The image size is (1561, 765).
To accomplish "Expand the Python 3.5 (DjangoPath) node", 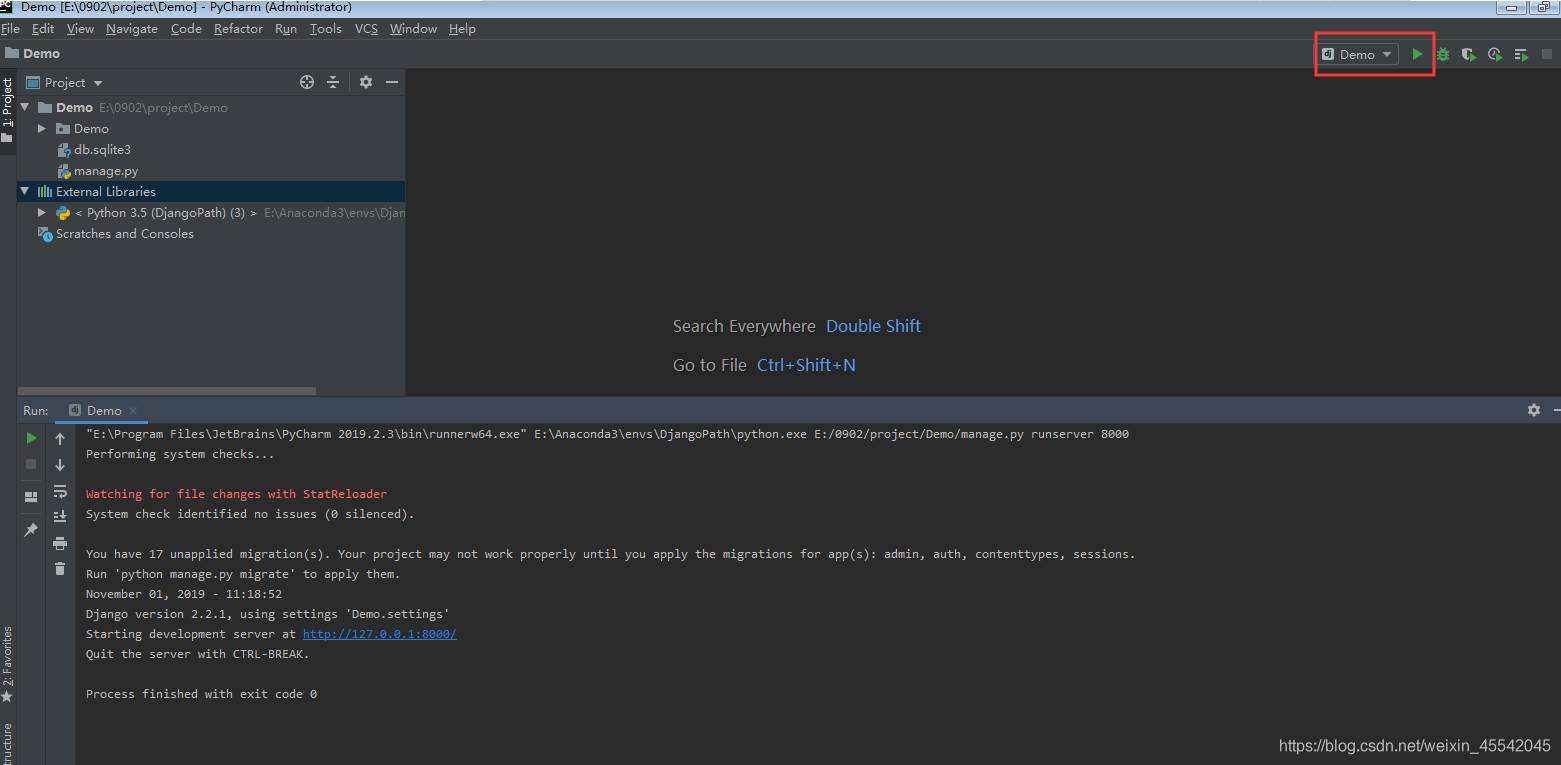I will pos(42,213).
